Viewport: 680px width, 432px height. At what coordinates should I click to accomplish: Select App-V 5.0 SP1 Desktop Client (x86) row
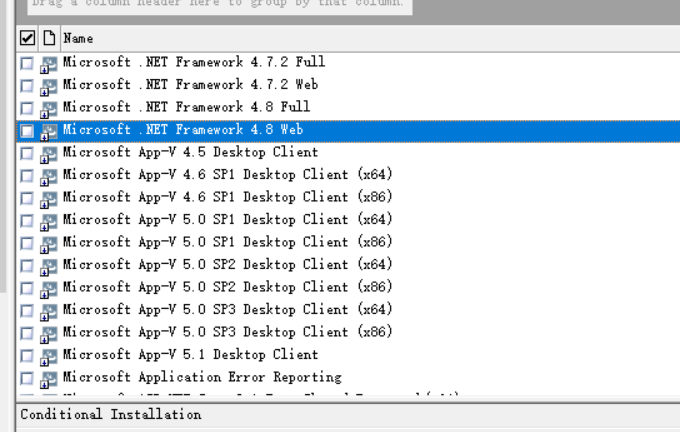click(227, 243)
